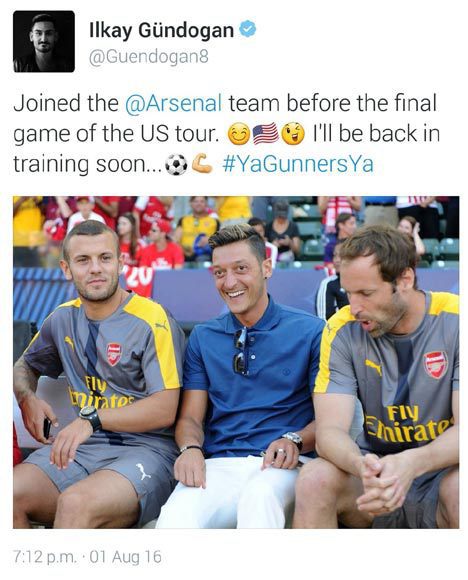This screenshot has width=468, height=580.
Task: Follow the @Arsenal mention link
Action: coord(174,103)
